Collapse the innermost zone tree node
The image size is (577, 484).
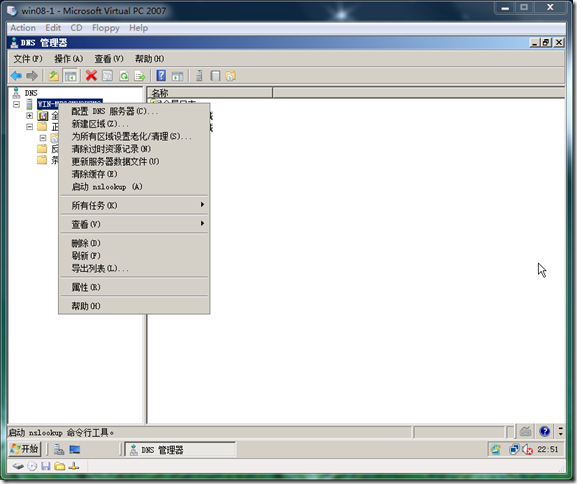coord(43,138)
